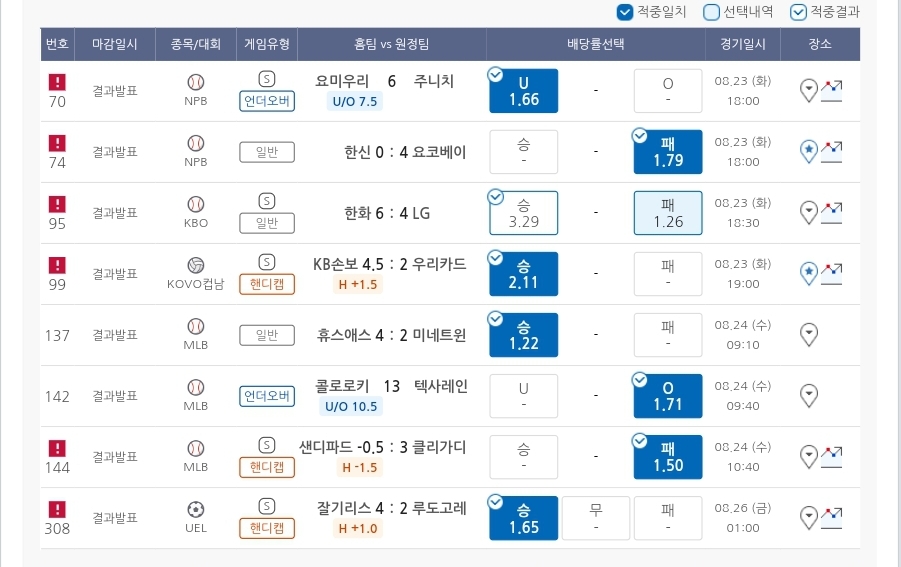Click location pin for match 137
This screenshot has width=901, height=567.
point(808,335)
